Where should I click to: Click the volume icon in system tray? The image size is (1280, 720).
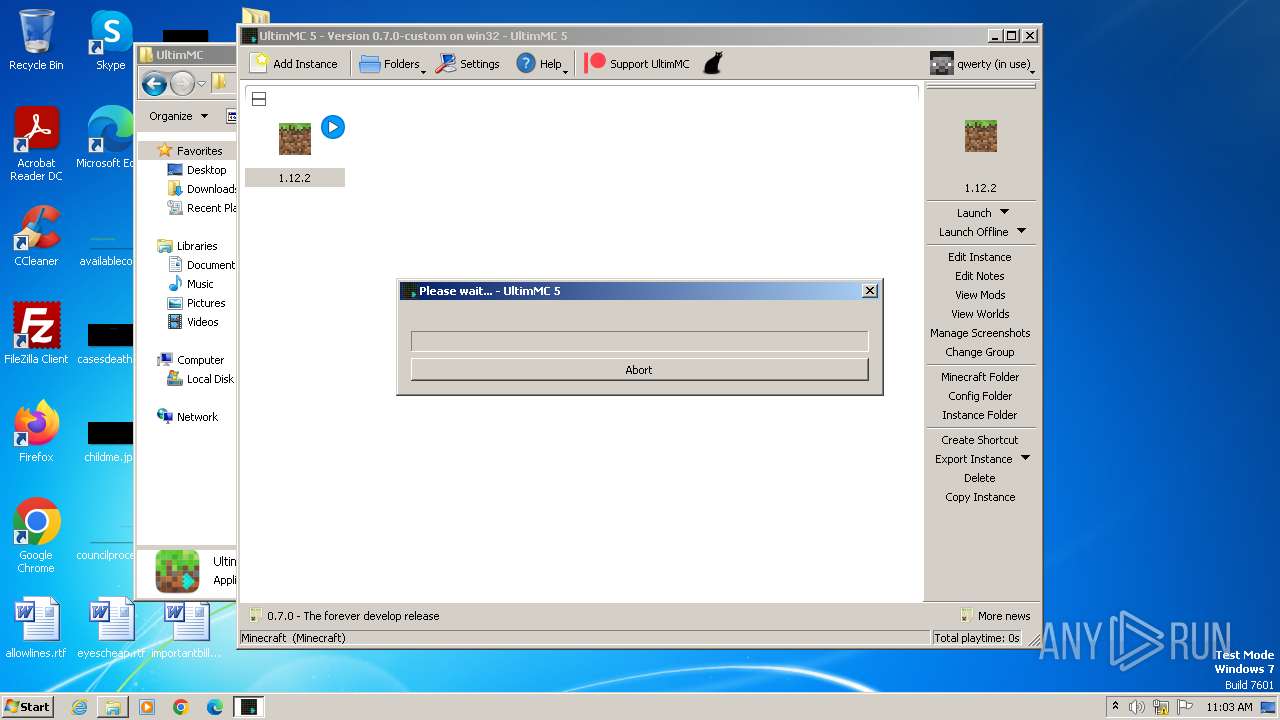(1137, 707)
